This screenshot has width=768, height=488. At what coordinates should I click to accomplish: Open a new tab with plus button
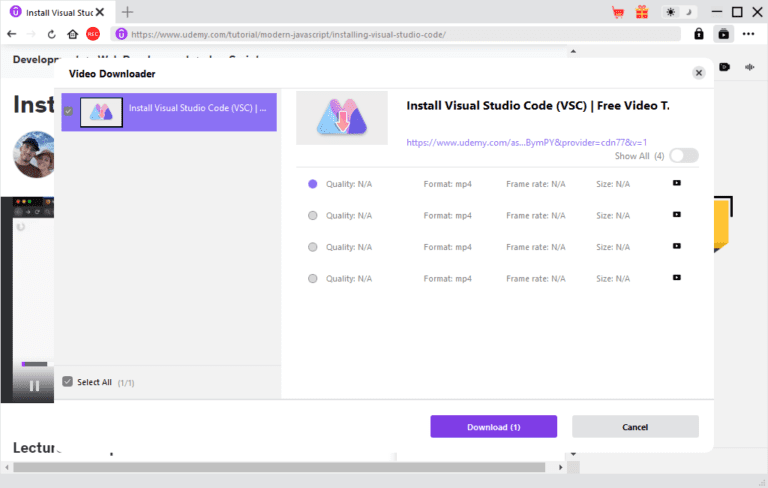coord(127,12)
